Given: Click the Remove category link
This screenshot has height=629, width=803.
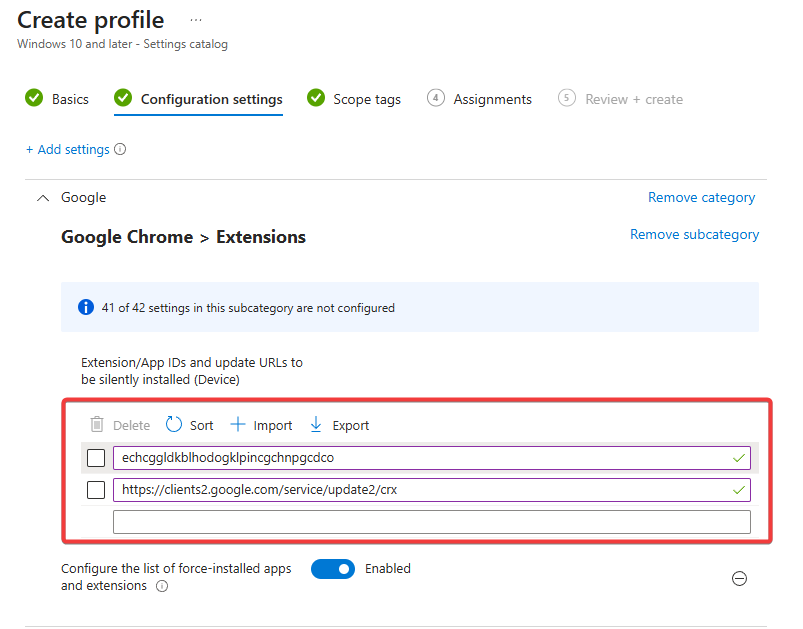Looking at the screenshot, I should pyautogui.click(x=702, y=198).
